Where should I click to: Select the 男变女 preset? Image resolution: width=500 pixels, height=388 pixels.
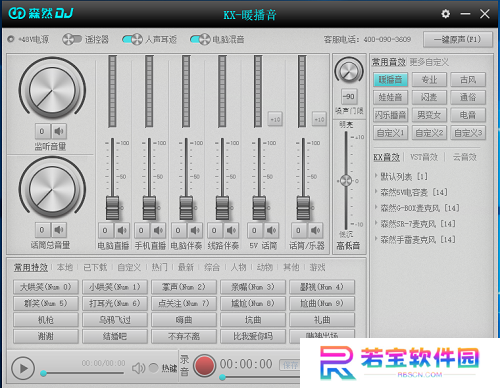pyautogui.click(x=429, y=115)
